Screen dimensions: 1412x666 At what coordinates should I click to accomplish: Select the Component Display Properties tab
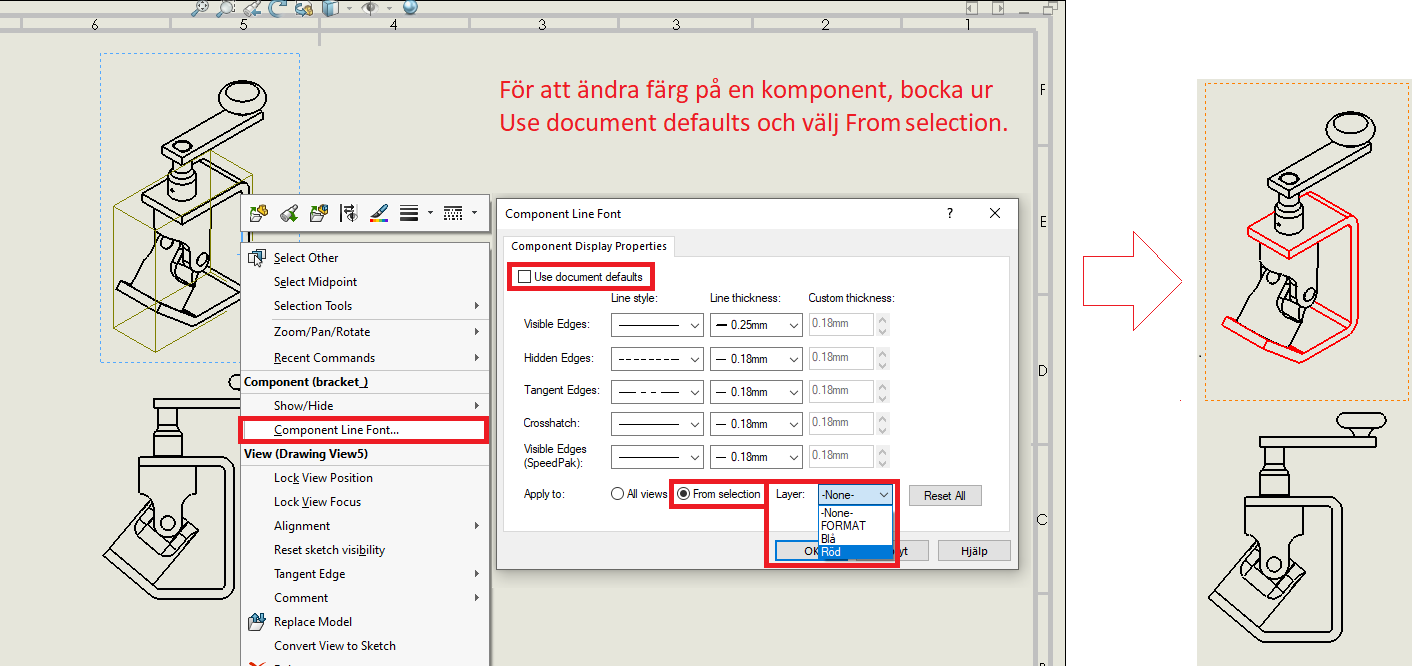tap(589, 246)
